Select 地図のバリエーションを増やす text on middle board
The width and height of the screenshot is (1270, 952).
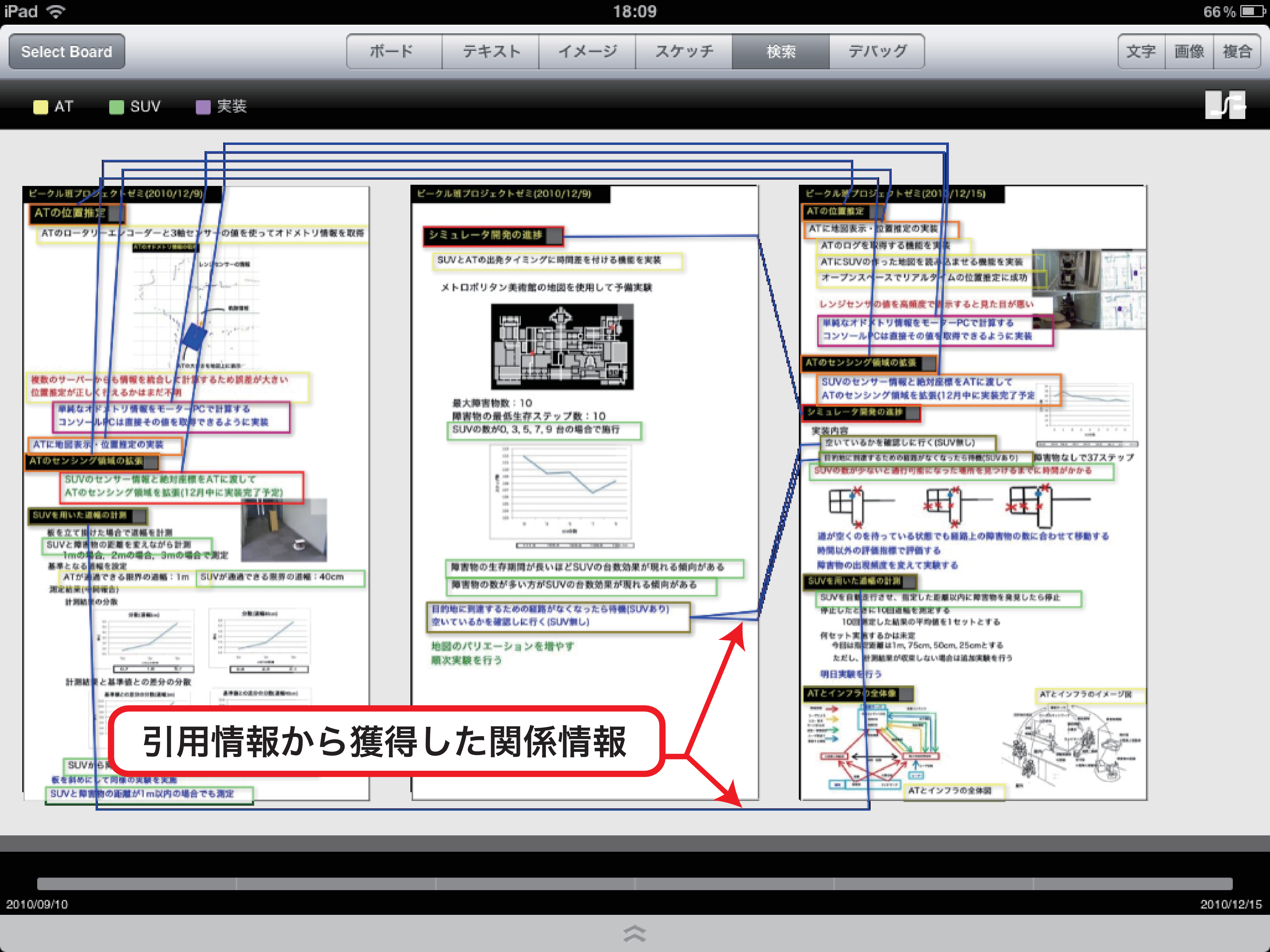pyautogui.click(x=502, y=646)
